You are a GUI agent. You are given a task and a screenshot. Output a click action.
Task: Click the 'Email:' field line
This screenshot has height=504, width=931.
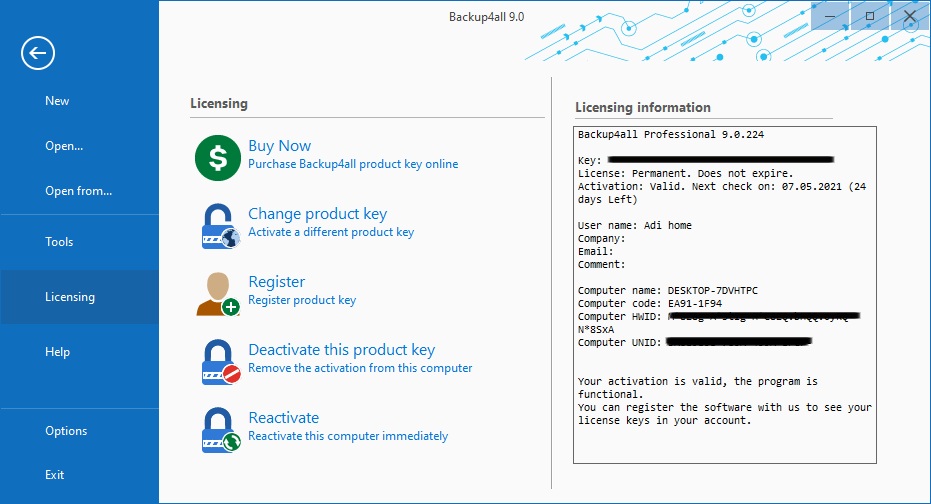point(596,252)
